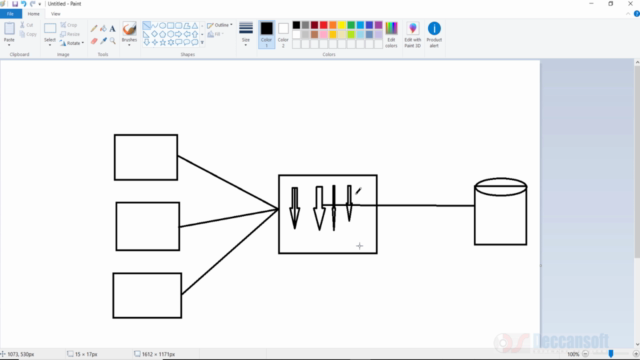This screenshot has width=640, height=360.
Task: Select the Text tool
Action: tap(112, 29)
